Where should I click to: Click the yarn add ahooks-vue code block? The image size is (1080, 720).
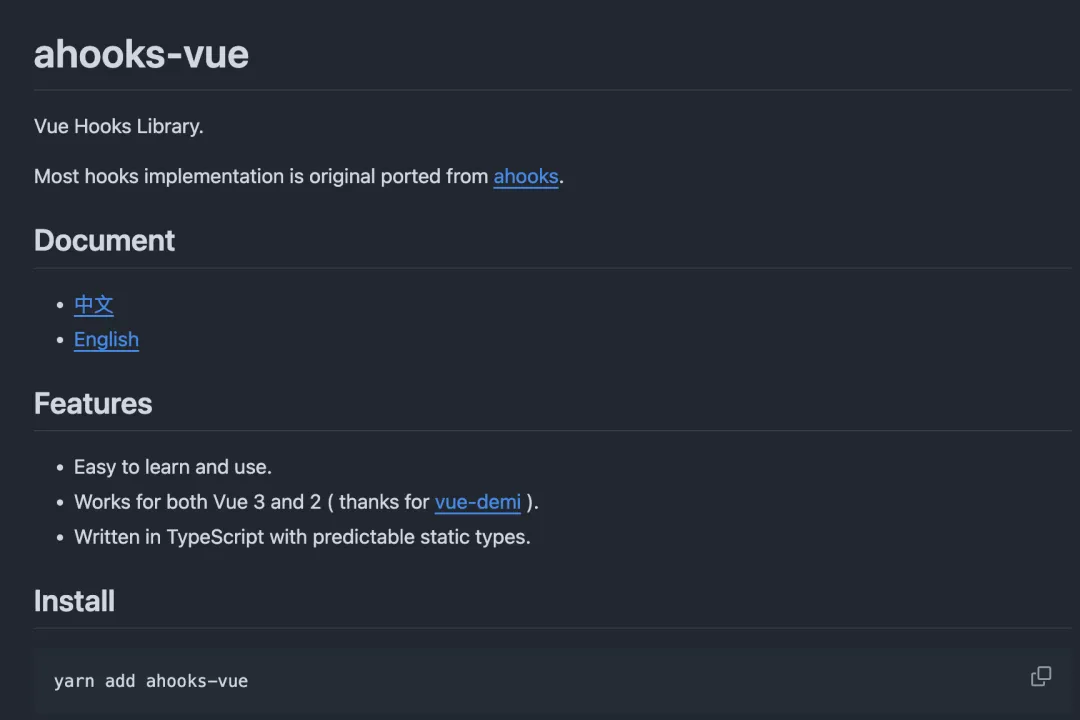(x=151, y=681)
